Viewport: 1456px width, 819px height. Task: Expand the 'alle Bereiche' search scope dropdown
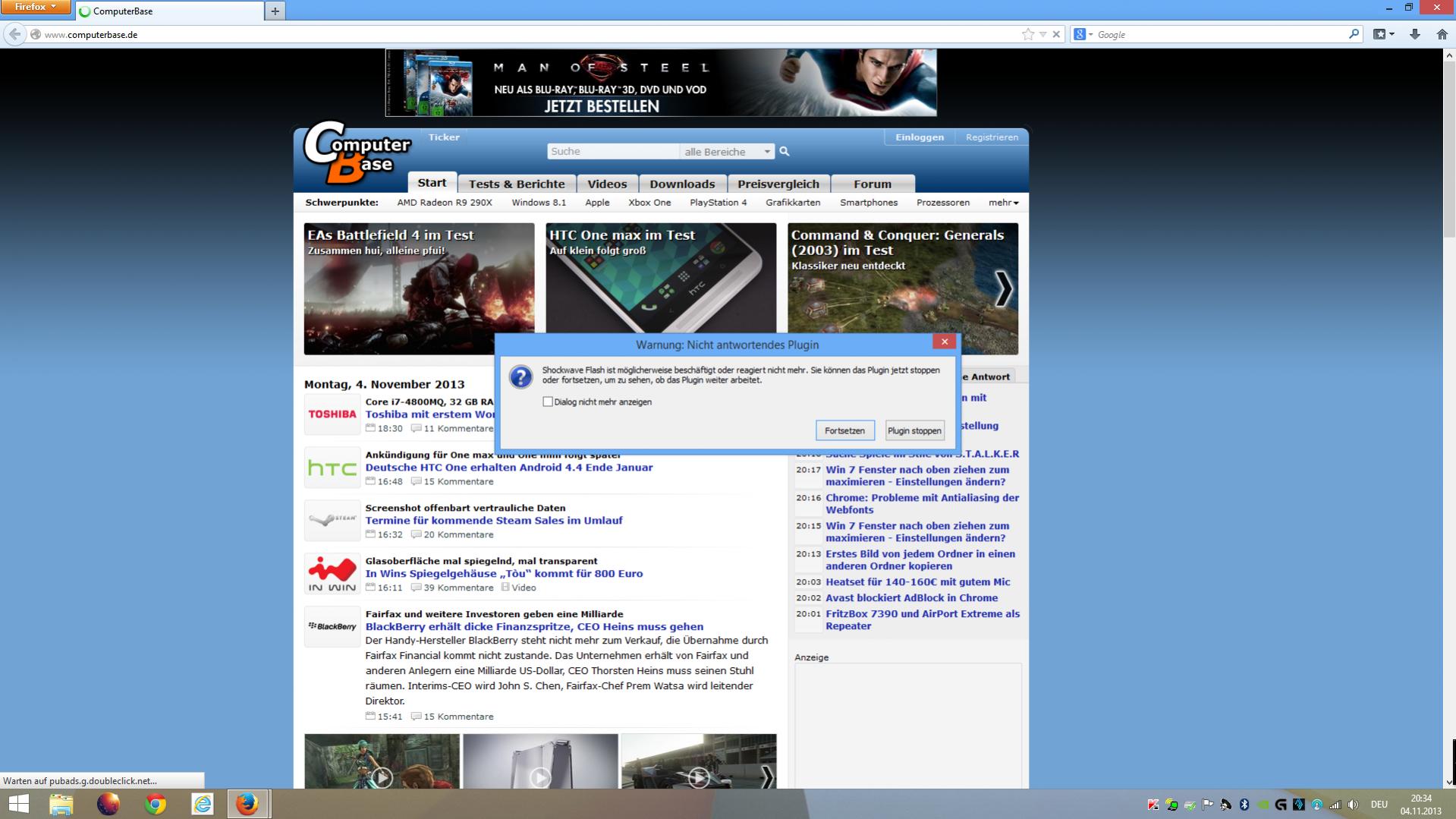click(728, 151)
